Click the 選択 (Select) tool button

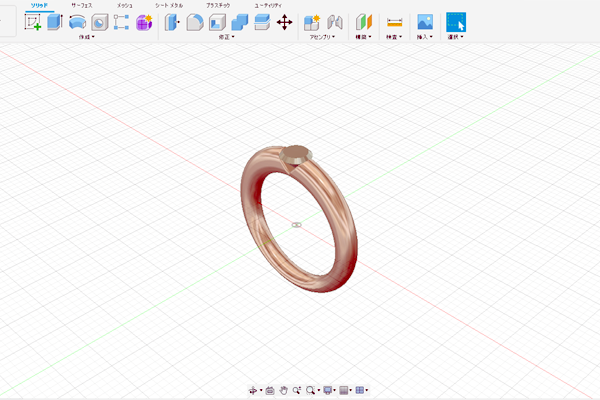456,22
